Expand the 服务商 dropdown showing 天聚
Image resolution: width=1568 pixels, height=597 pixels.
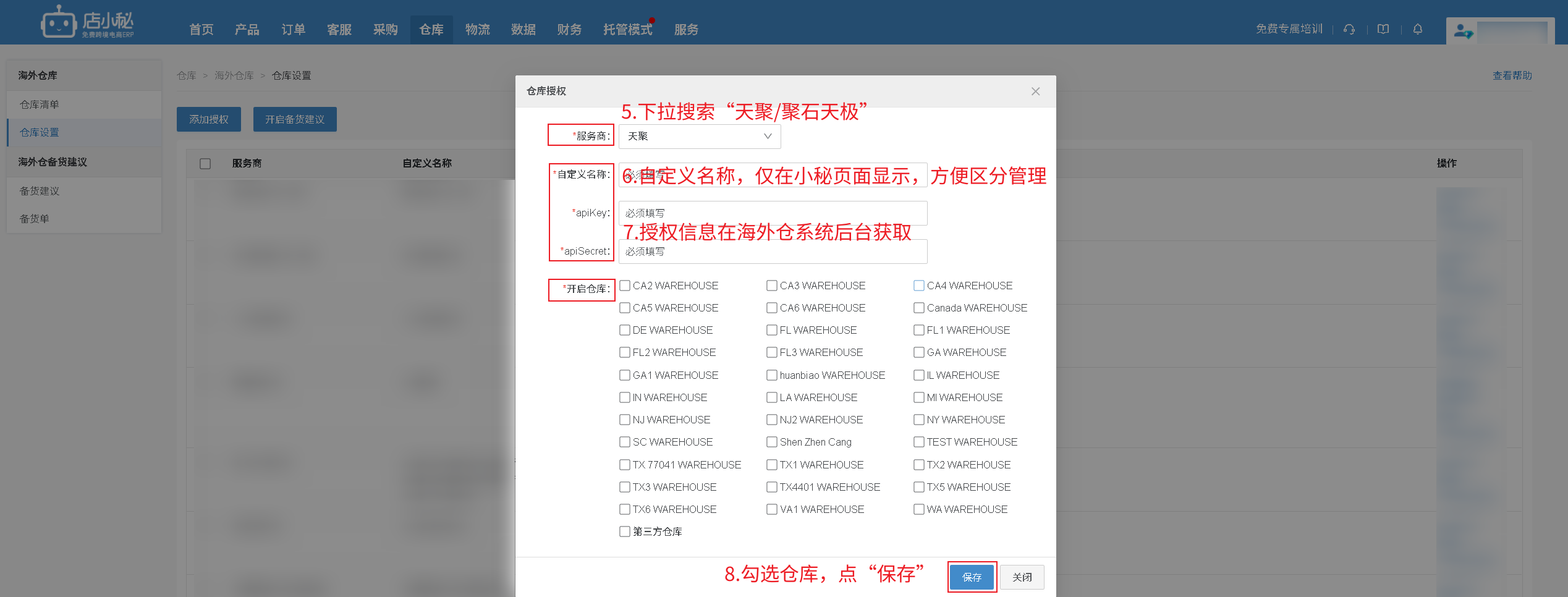point(699,137)
